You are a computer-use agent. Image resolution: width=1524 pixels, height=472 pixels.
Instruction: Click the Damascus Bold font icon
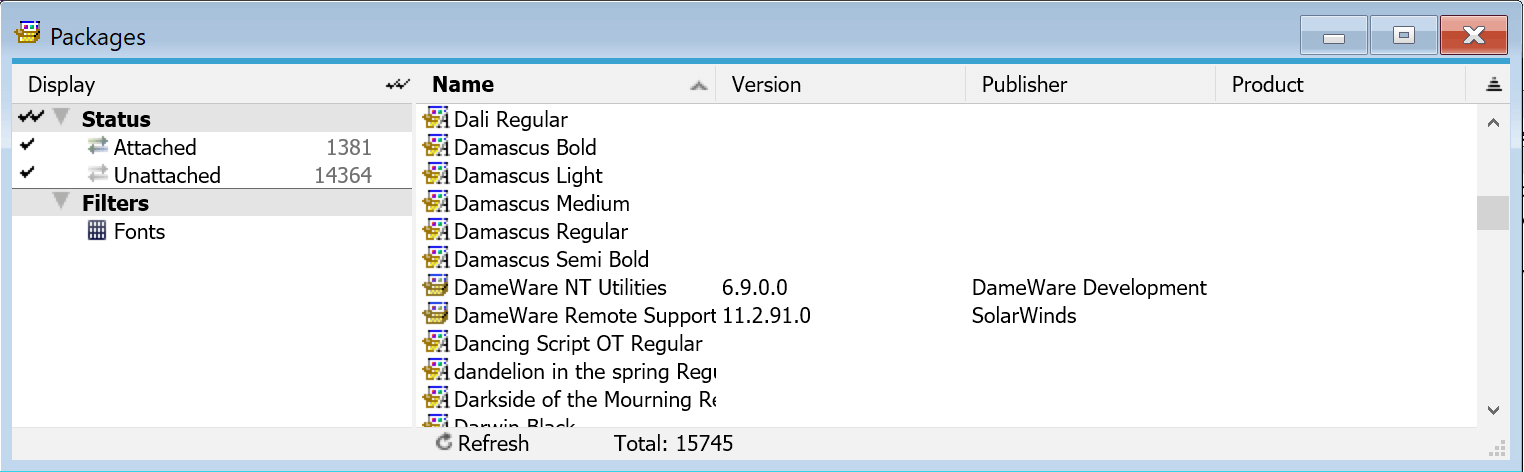[436, 148]
